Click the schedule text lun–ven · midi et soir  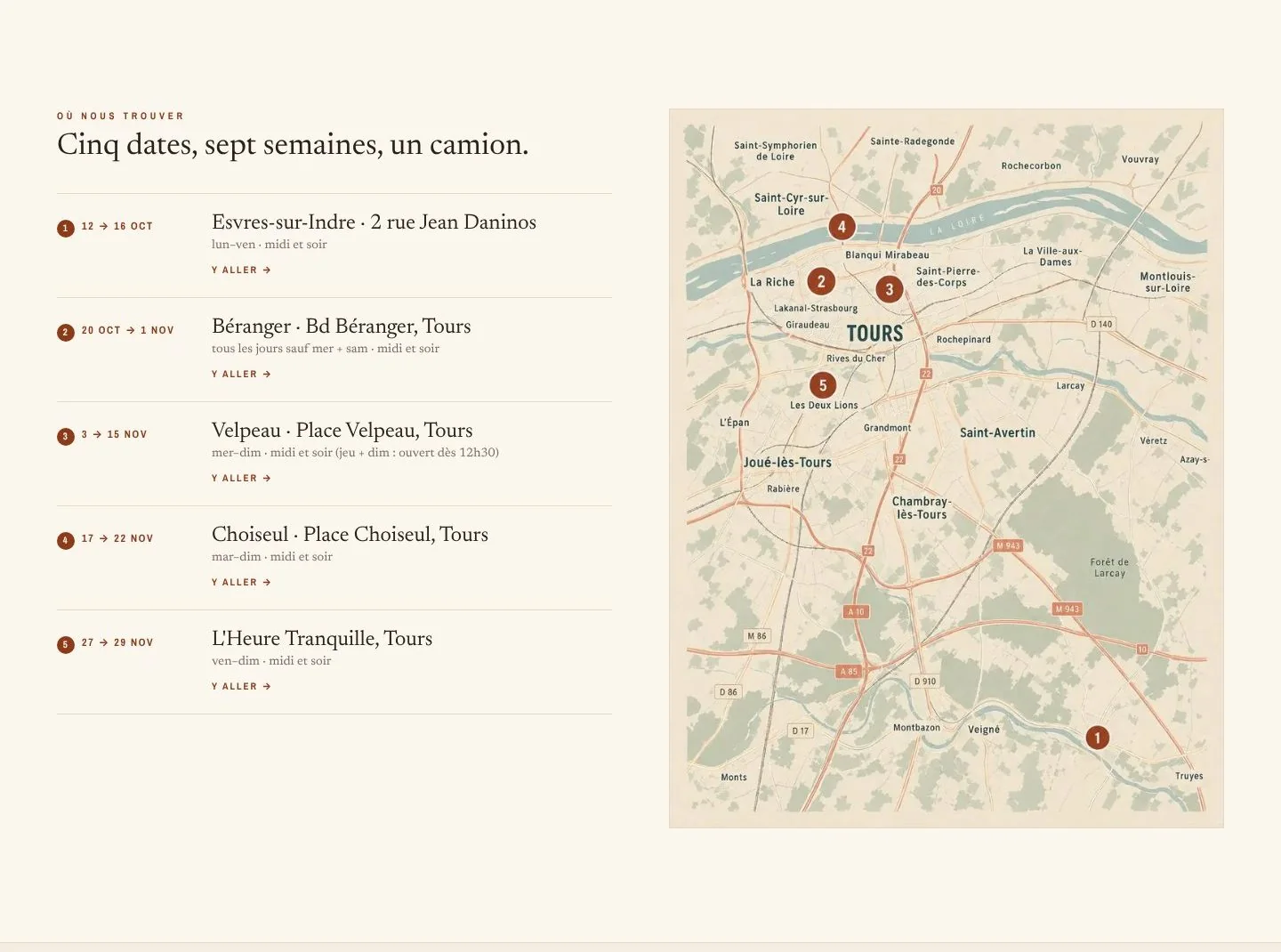click(270, 244)
